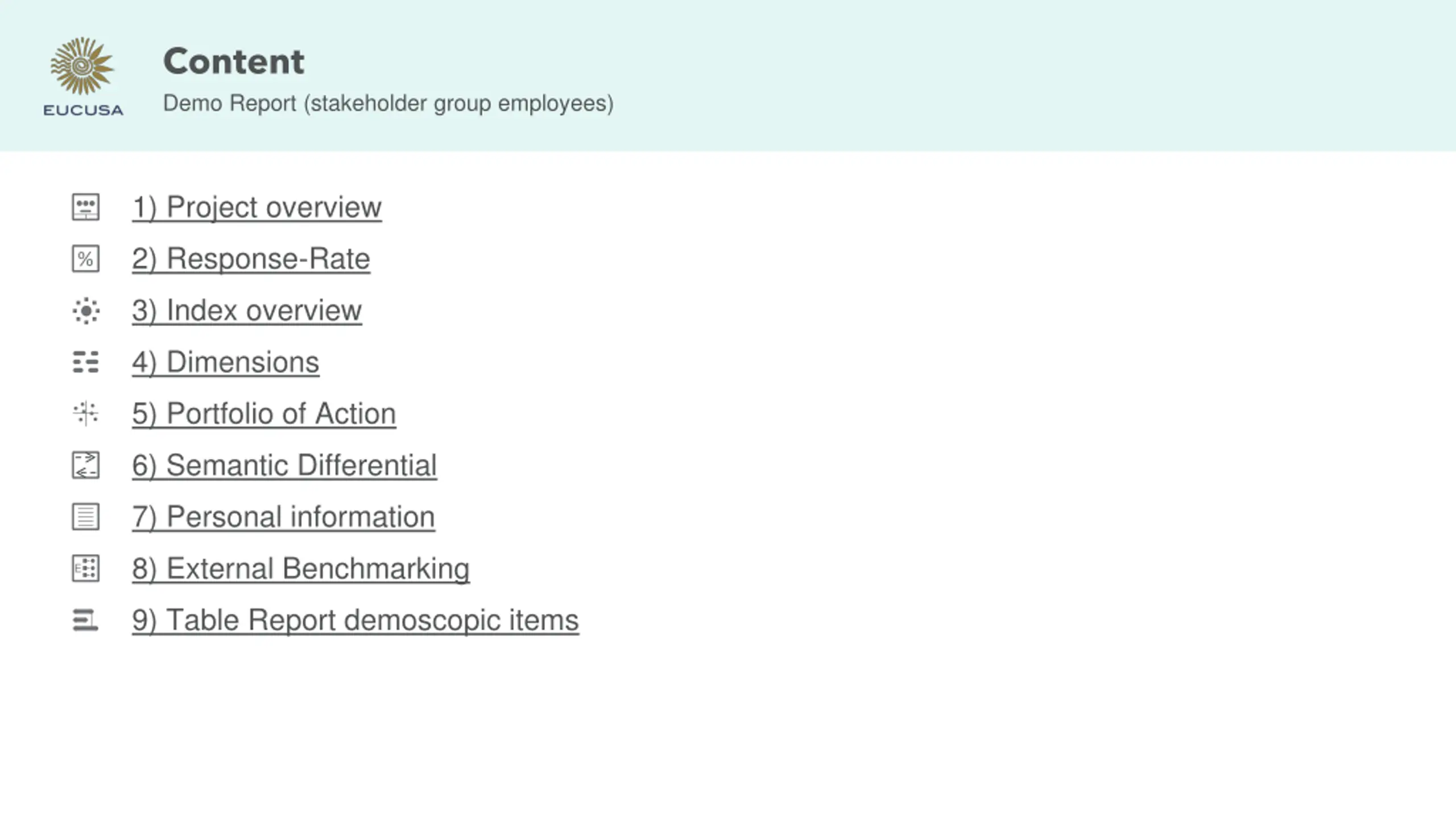1456x819 pixels.
Task: Navigate to Semantic Differential
Action: tap(284, 465)
